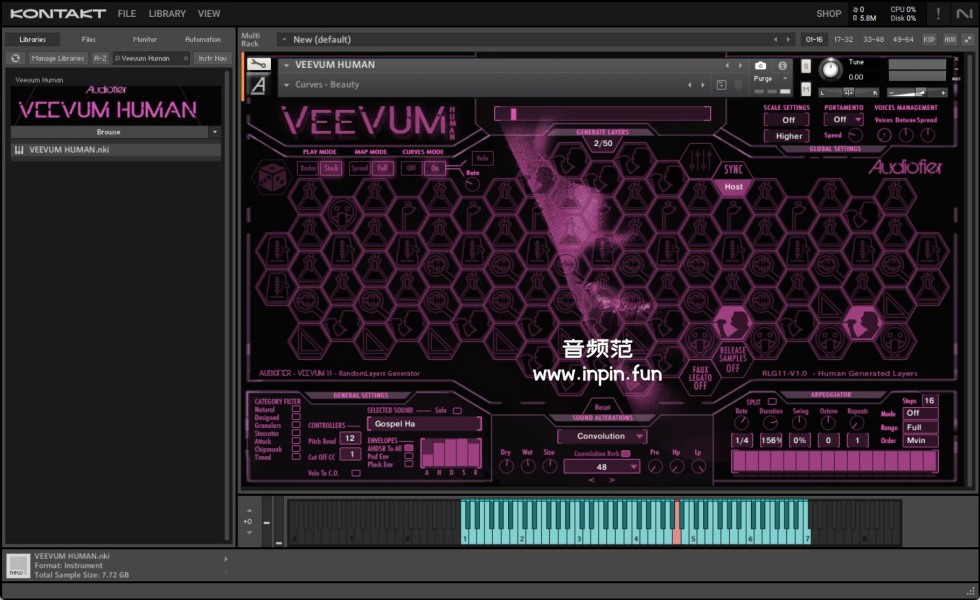Viewport: 980px width, 600px height.
Task: Click the next instrument arrow
Action: point(741,65)
